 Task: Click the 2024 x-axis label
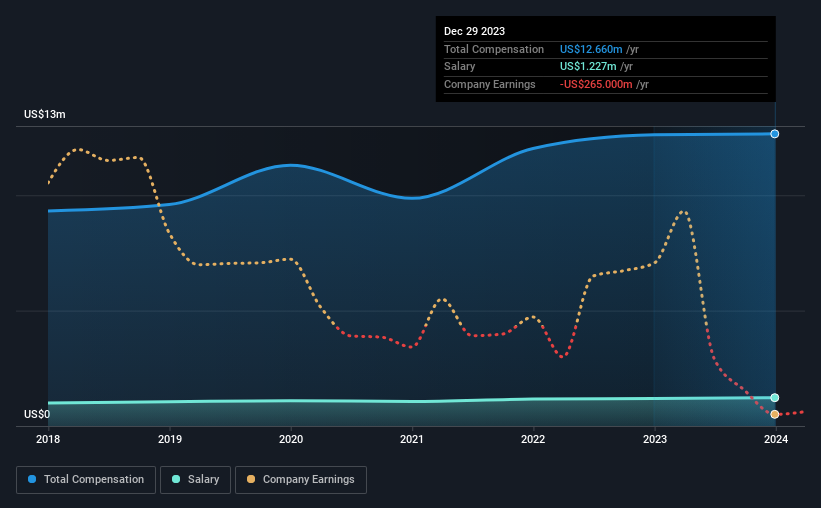click(x=775, y=439)
